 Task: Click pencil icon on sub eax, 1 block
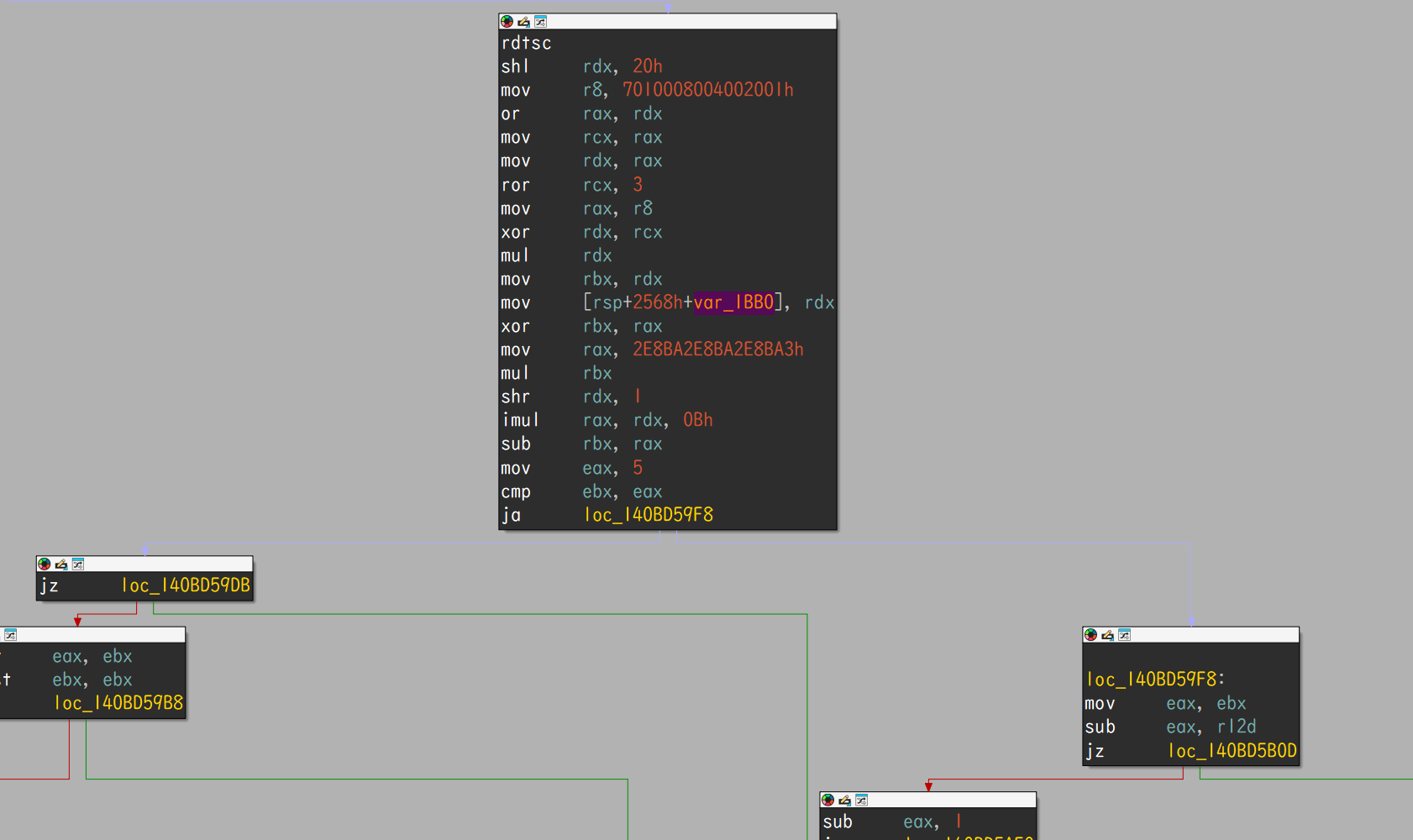(x=844, y=801)
